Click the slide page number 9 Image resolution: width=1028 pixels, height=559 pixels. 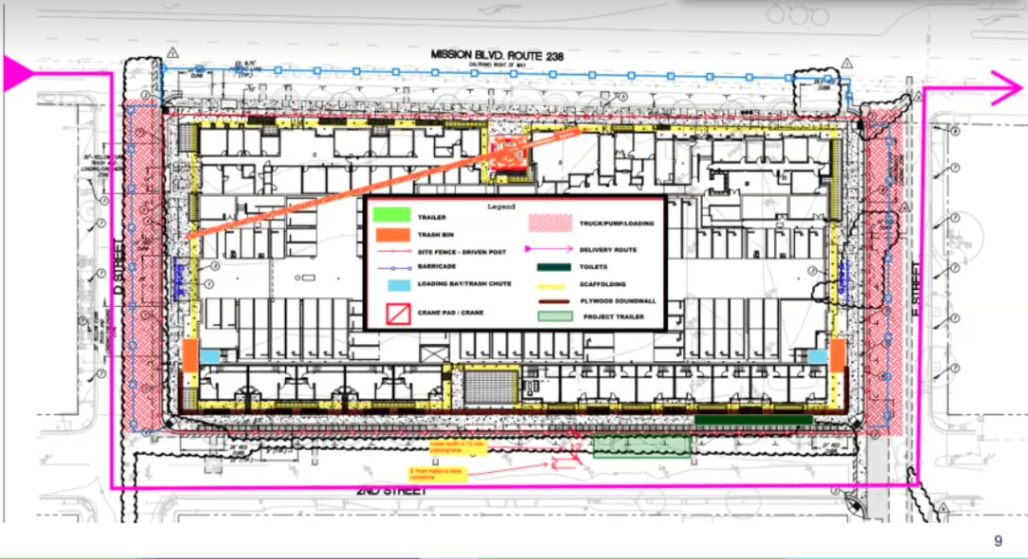(998, 540)
